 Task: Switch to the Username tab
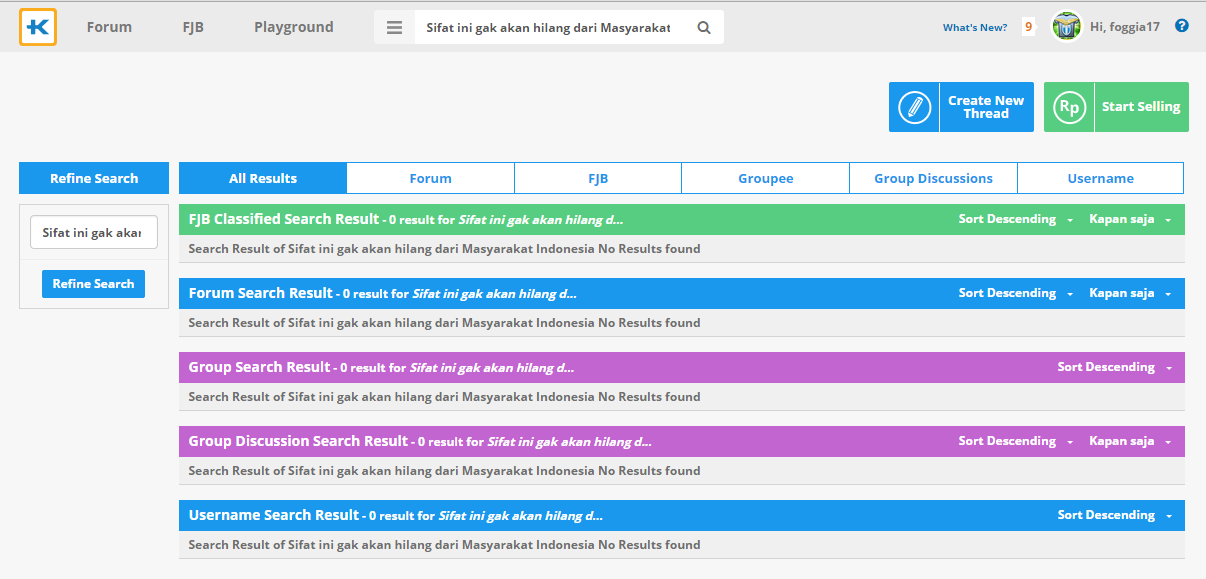pyautogui.click(x=1100, y=178)
